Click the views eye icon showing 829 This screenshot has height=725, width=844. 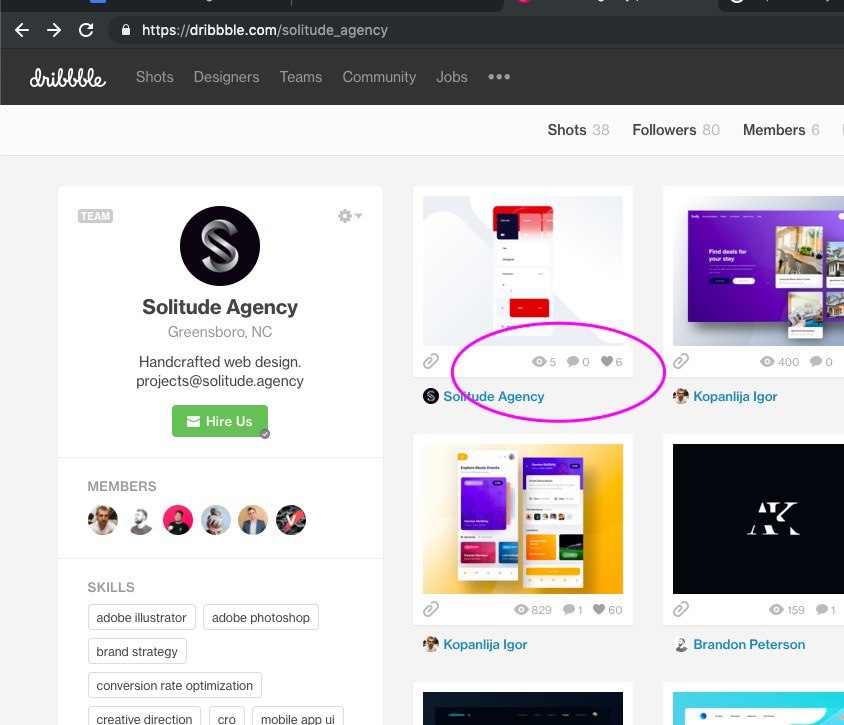[521, 610]
